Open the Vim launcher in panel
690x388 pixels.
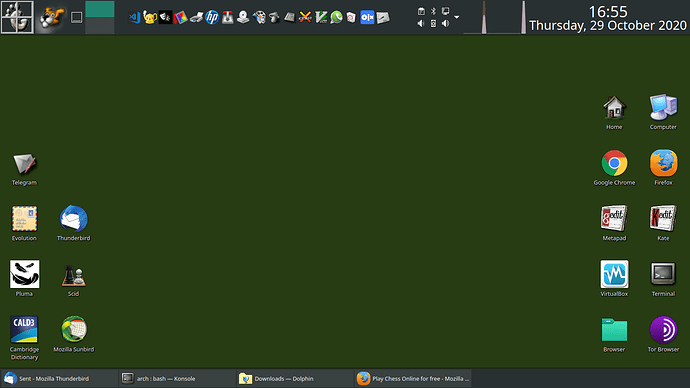321,18
